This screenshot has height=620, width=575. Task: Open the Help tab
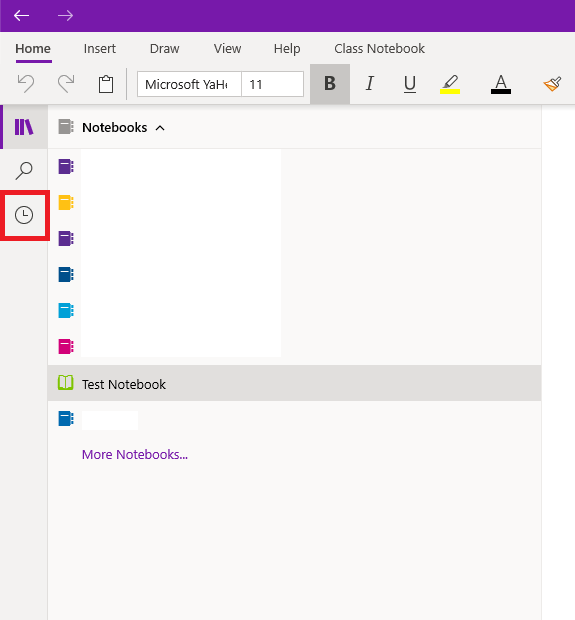287,49
